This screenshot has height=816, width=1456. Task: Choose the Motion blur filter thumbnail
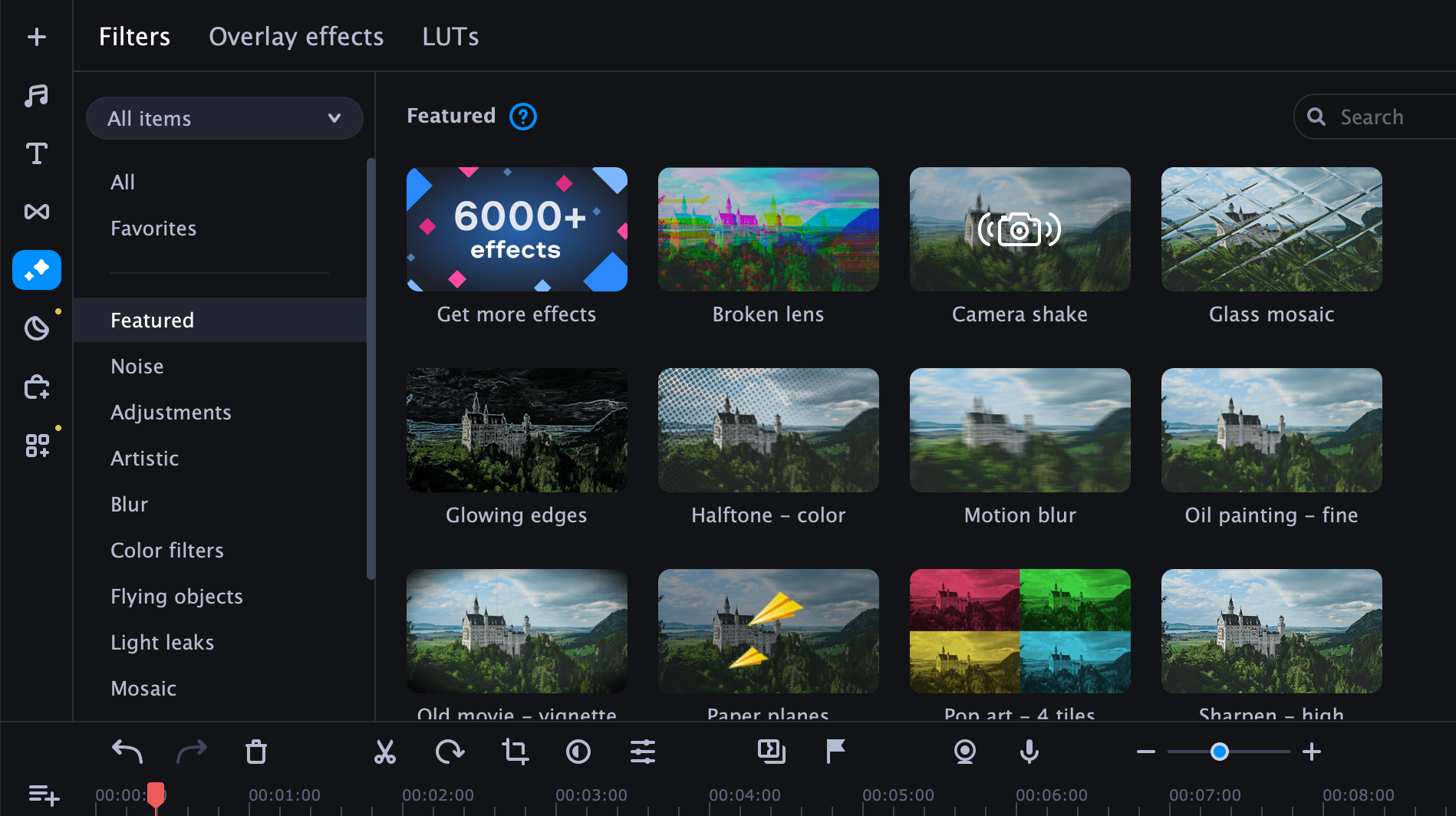(x=1020, y=430)
